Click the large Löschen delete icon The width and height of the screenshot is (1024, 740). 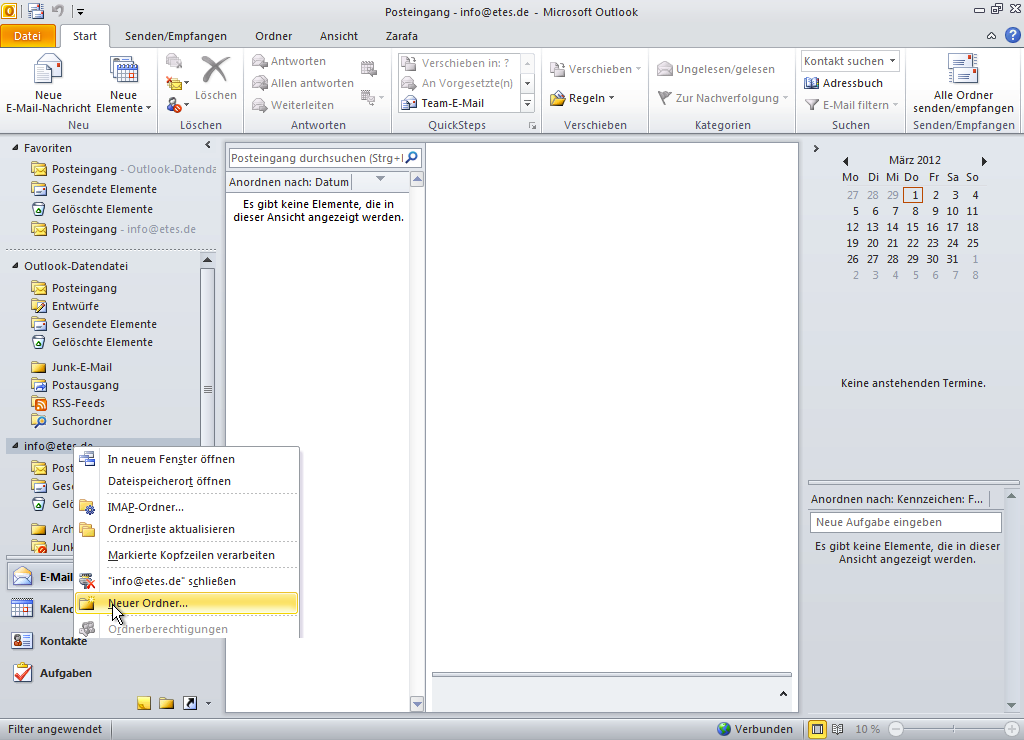click(x=216, y=78)
